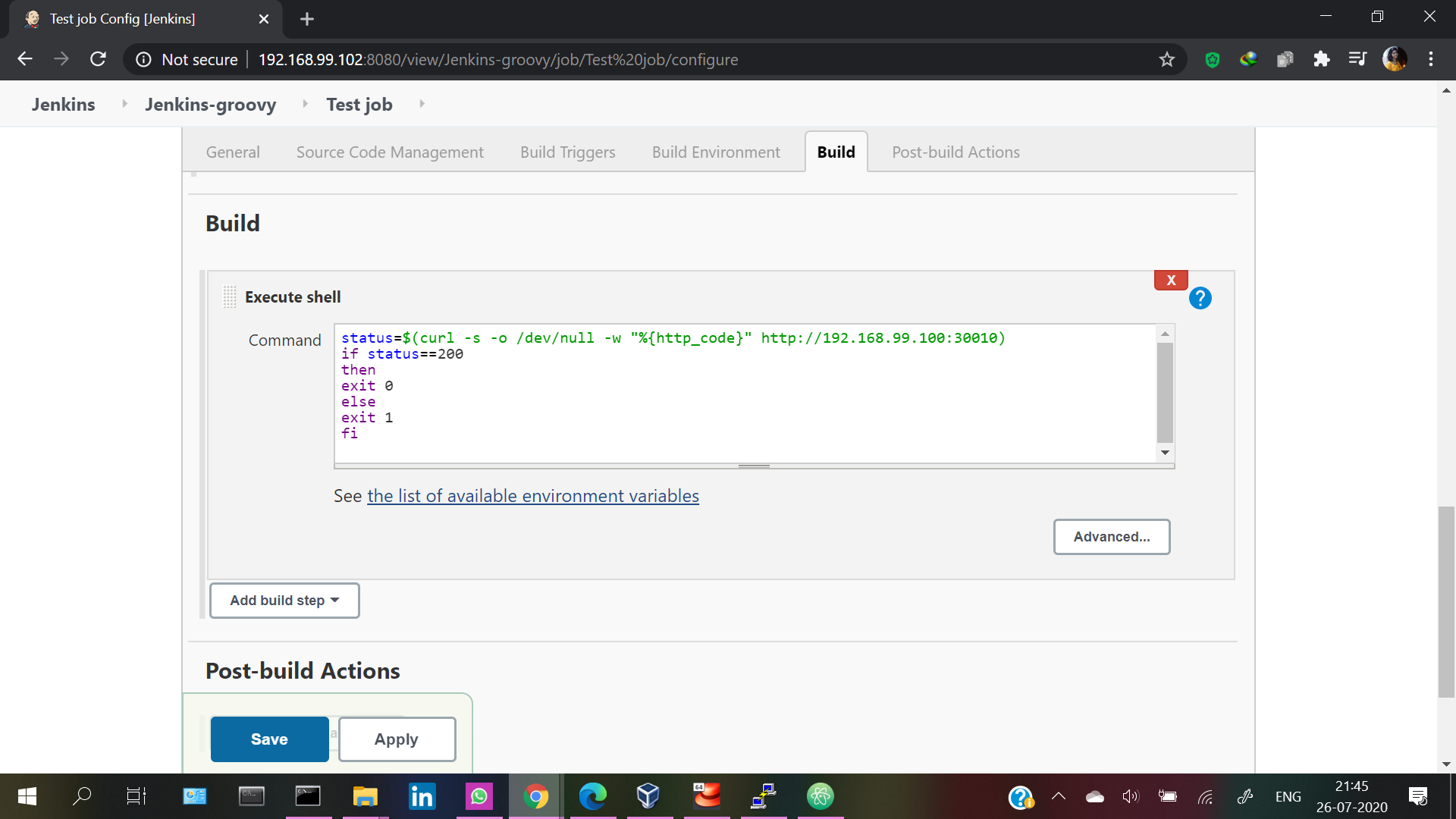This screenshot has width=1456, height=819.
Task: Open the Chrome three-dot menu
Action: pyautogui.click(x=1431, y=59)
